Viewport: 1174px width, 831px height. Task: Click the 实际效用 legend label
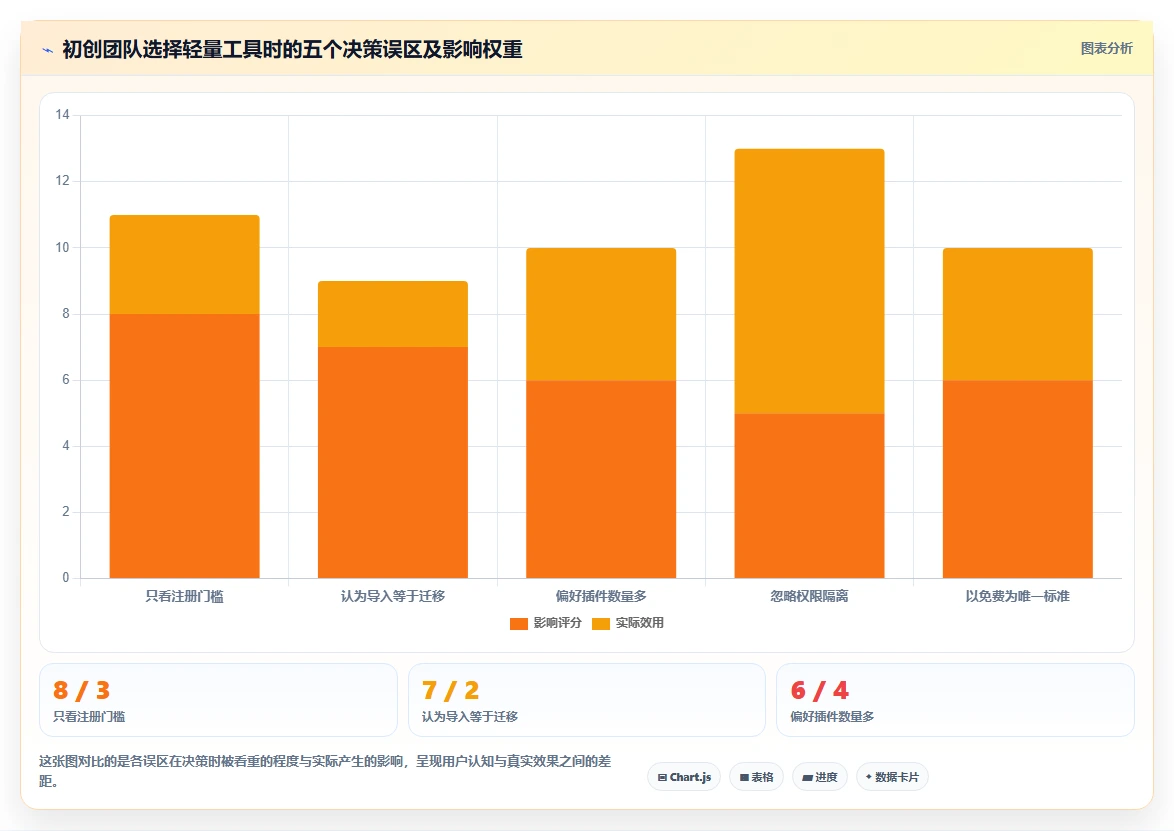tap(639, 623)
